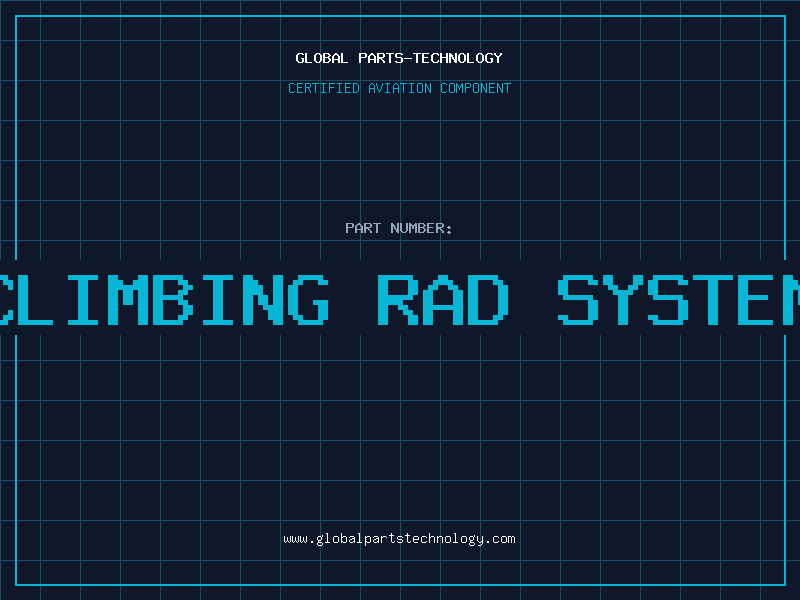Click the bottom-left corner of the cyan border
Viewport: 800px width, 600px height.
pos(16,584)
